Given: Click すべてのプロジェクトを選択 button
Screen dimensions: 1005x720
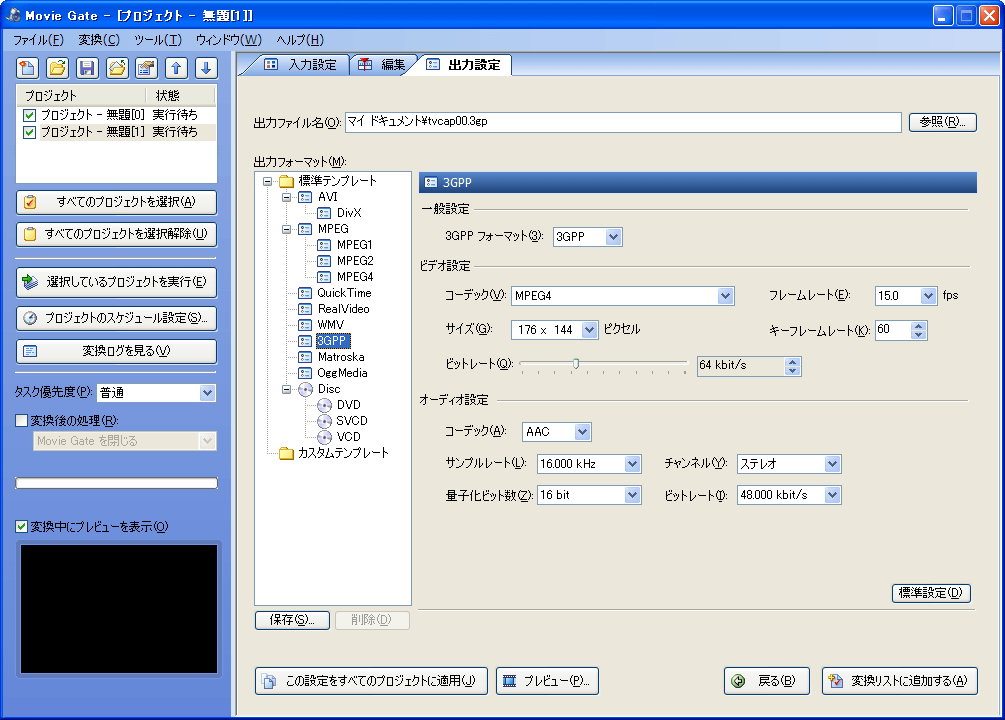Looking at the screenshot, I should click(117, 202).
